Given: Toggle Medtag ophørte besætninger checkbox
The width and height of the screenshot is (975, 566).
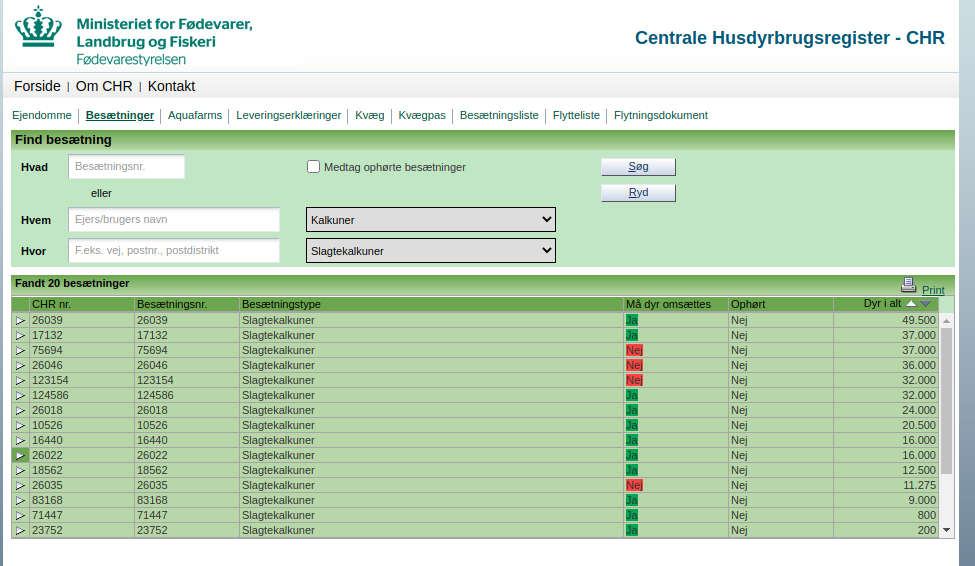Looking at the screenshot, I should [x=313, y=167].
